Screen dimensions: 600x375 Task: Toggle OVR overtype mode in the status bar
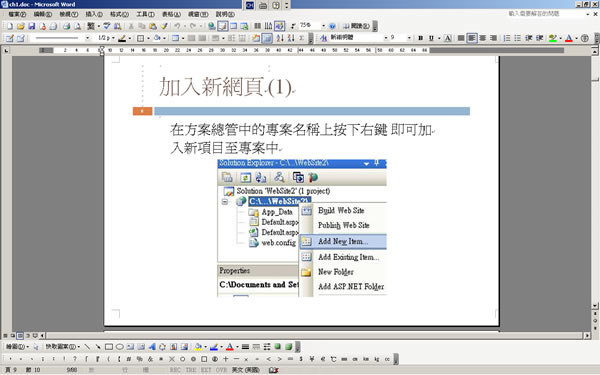[221, 370]
